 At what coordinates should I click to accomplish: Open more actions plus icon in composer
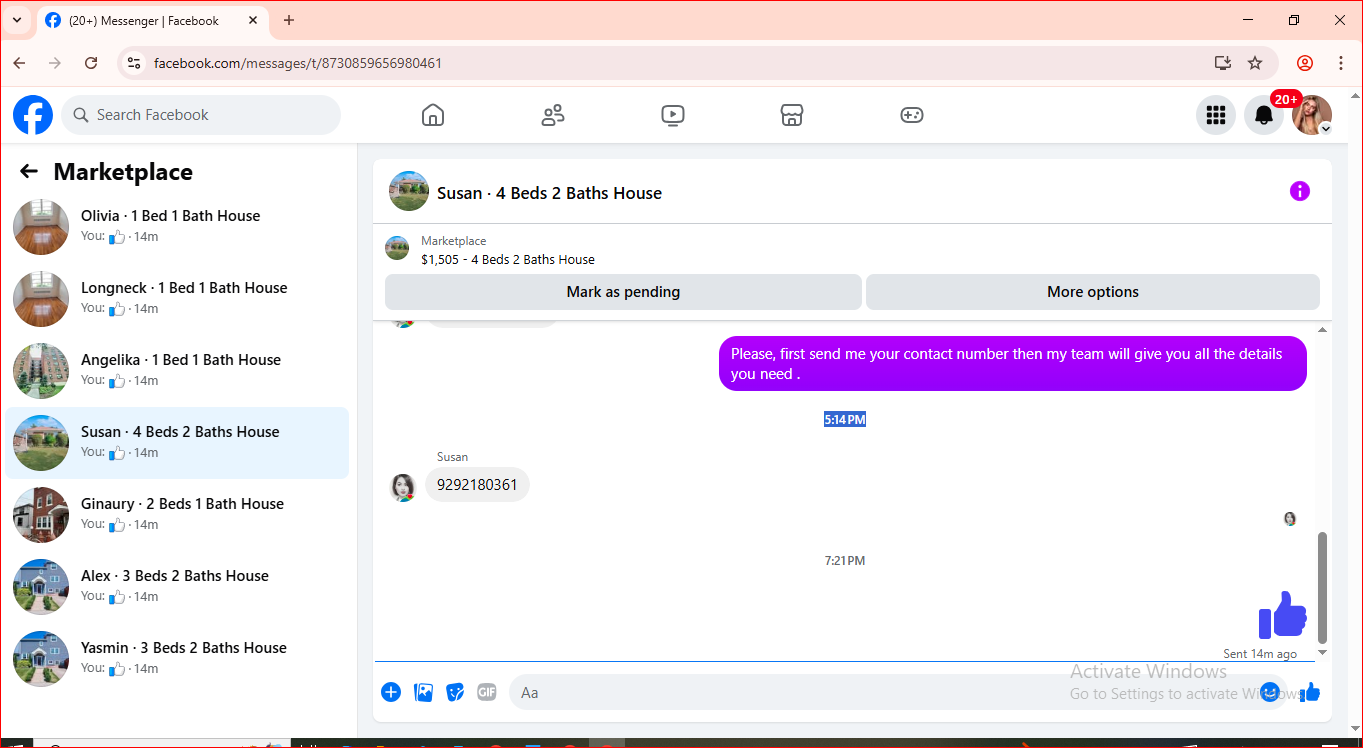[x=391, y=692]
